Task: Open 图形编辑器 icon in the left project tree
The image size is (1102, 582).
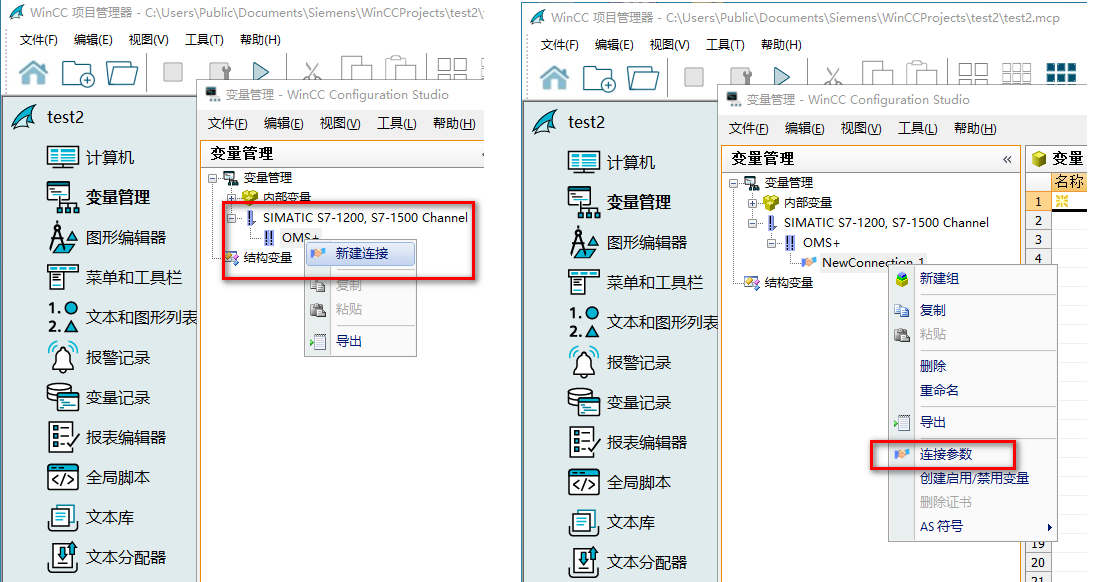Action: [63, 238]
